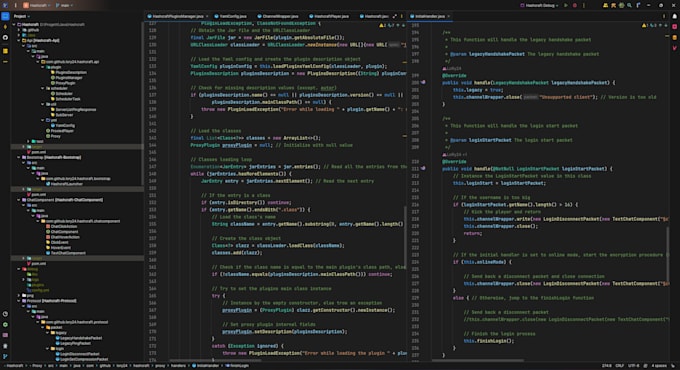Open the Hashcraft project dropdown
The width and height of the screenshot is (680, 370).
(36, 5)
